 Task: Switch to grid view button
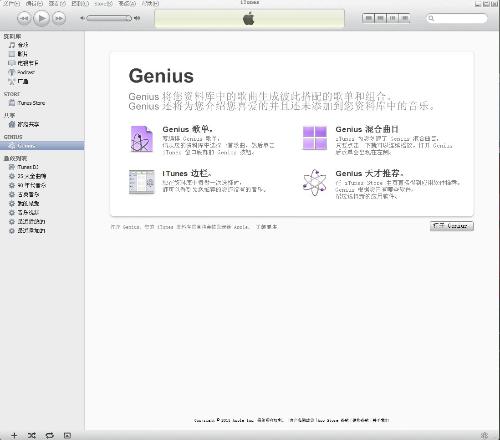coord(392,18)
